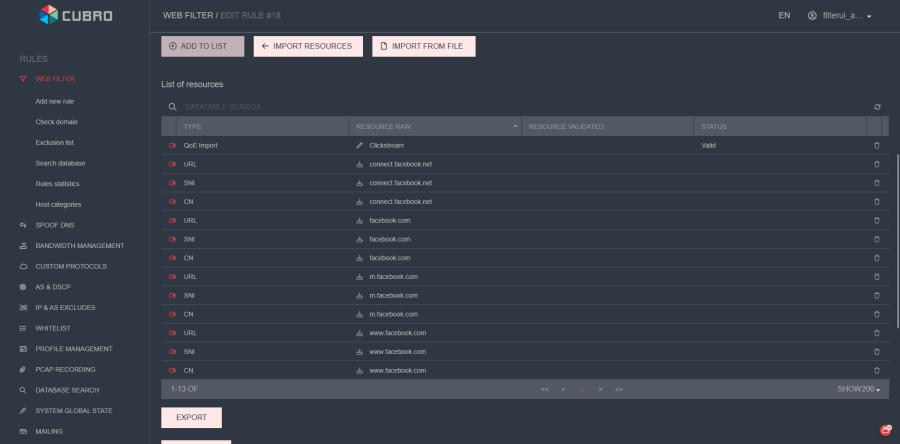Viewport: 900px width, 444px height.
Task: Click the refresh icon above the table
Action: (877, 107)
